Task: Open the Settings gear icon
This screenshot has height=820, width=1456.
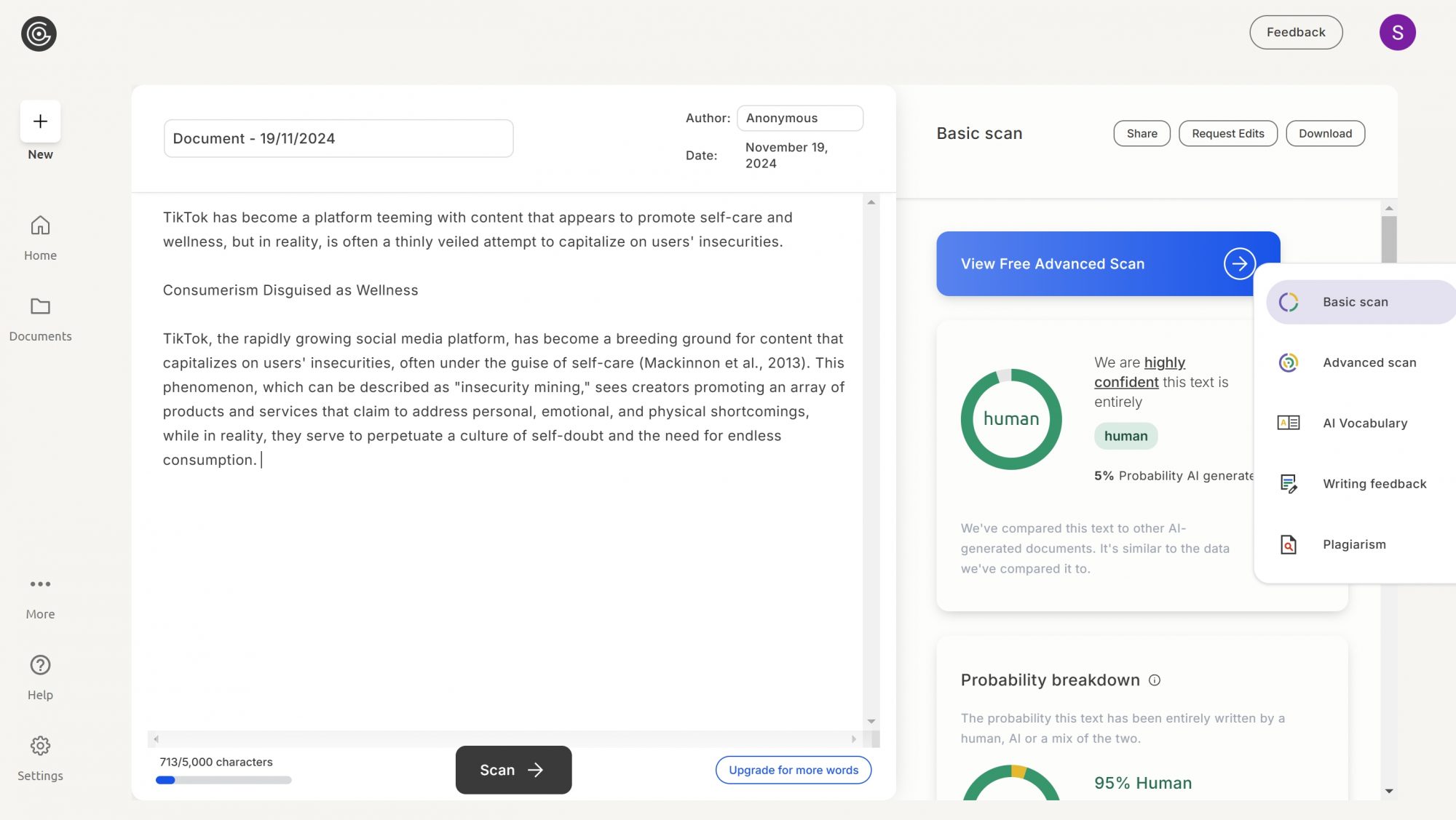Action: pos(40,746)
